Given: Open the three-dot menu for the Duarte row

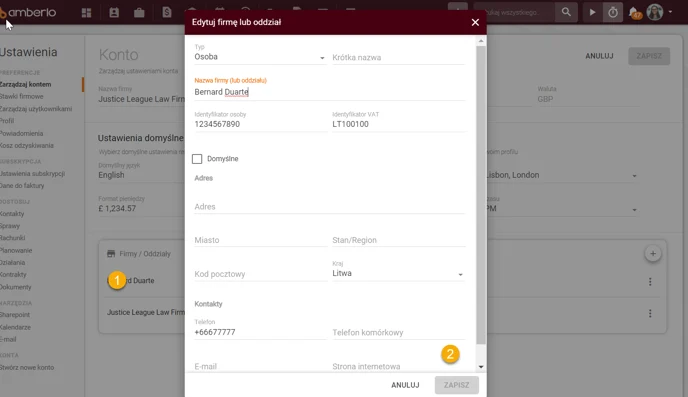Looking at the screenshot, I should tap(650, 282).
